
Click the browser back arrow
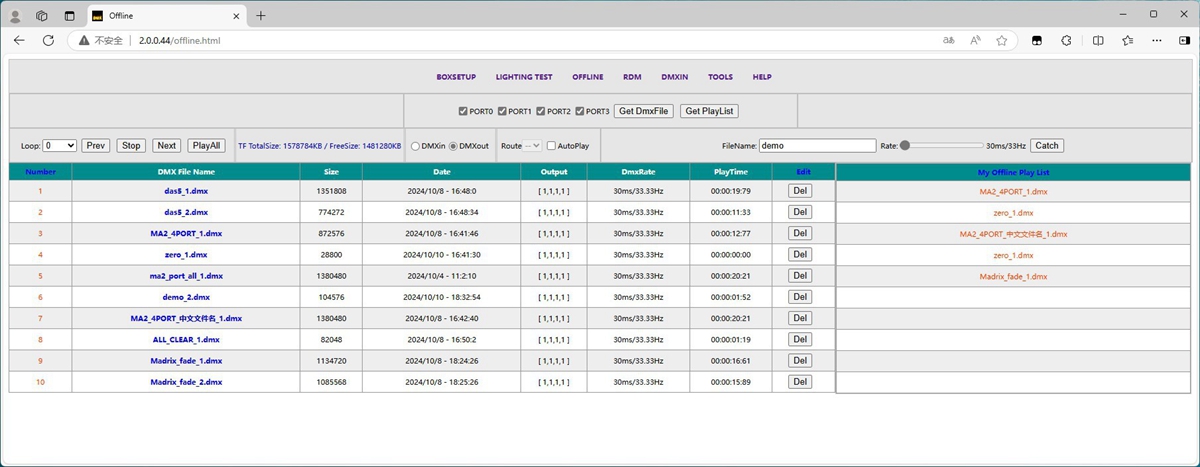[19, 40]
